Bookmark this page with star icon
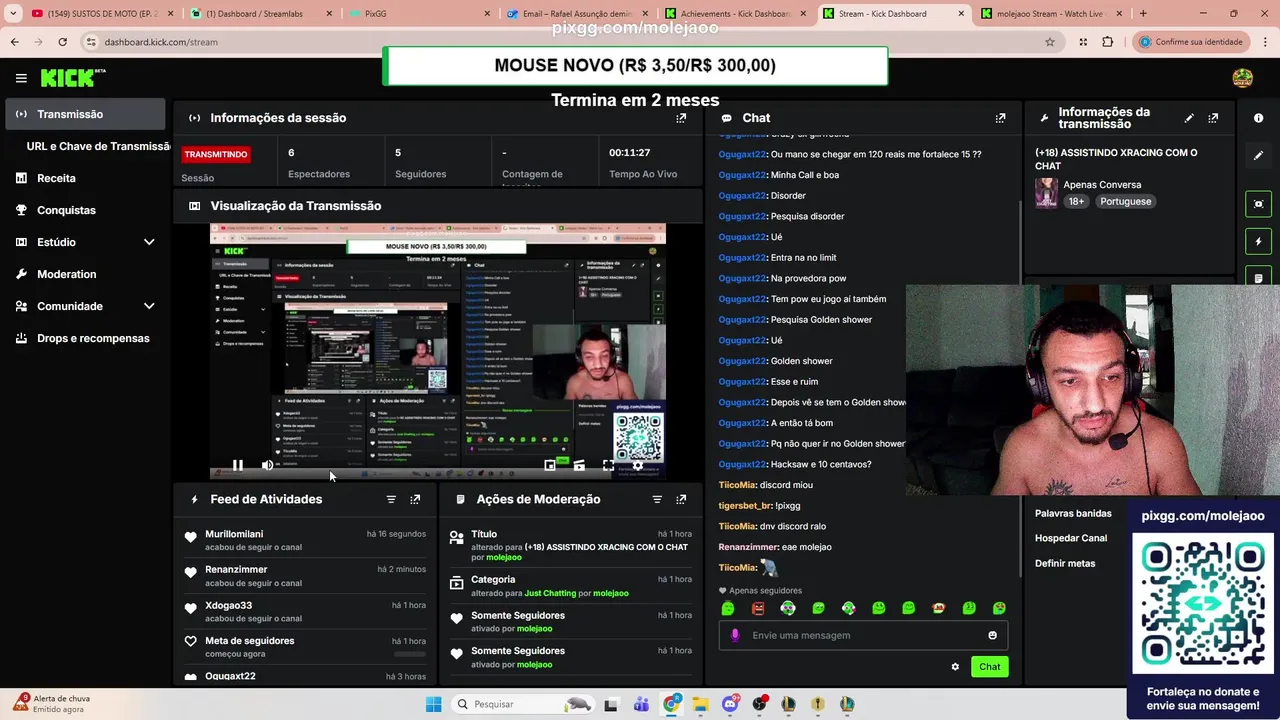The image size is (1280, 720). [1050, 42]
